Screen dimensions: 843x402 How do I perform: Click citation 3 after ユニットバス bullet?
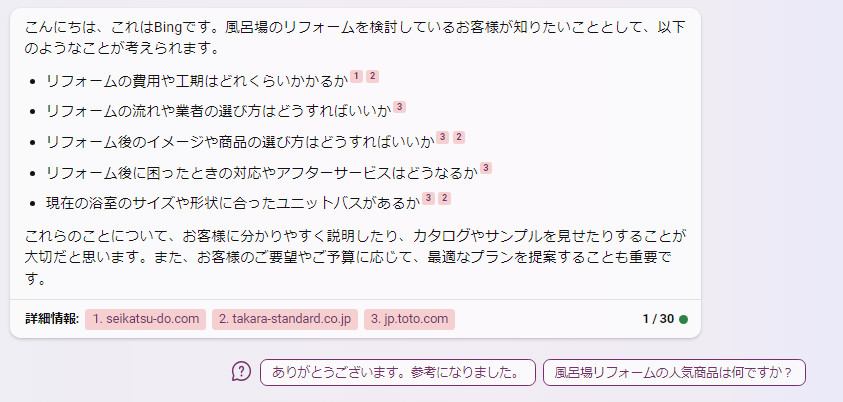tap(428, 199)
